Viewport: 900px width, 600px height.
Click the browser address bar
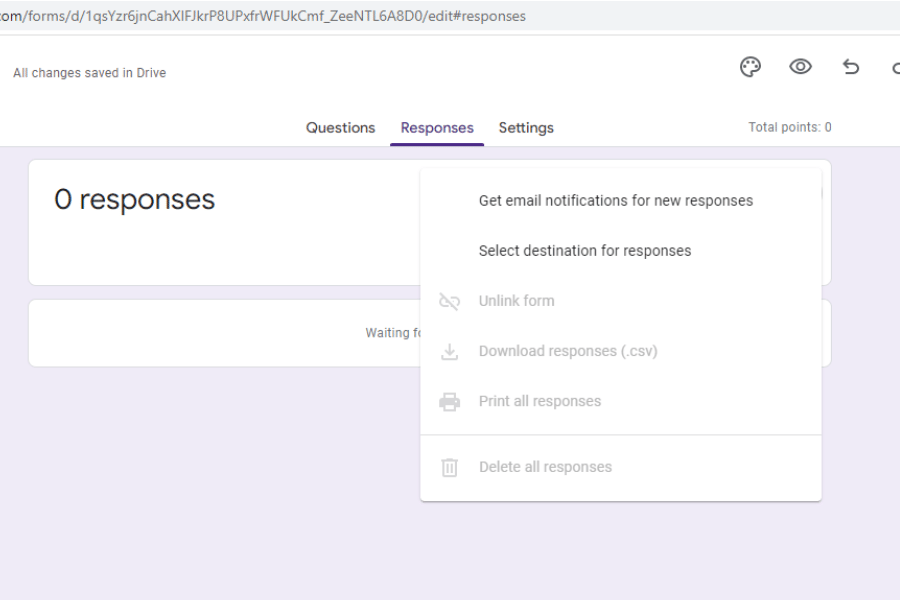point(268,15)
